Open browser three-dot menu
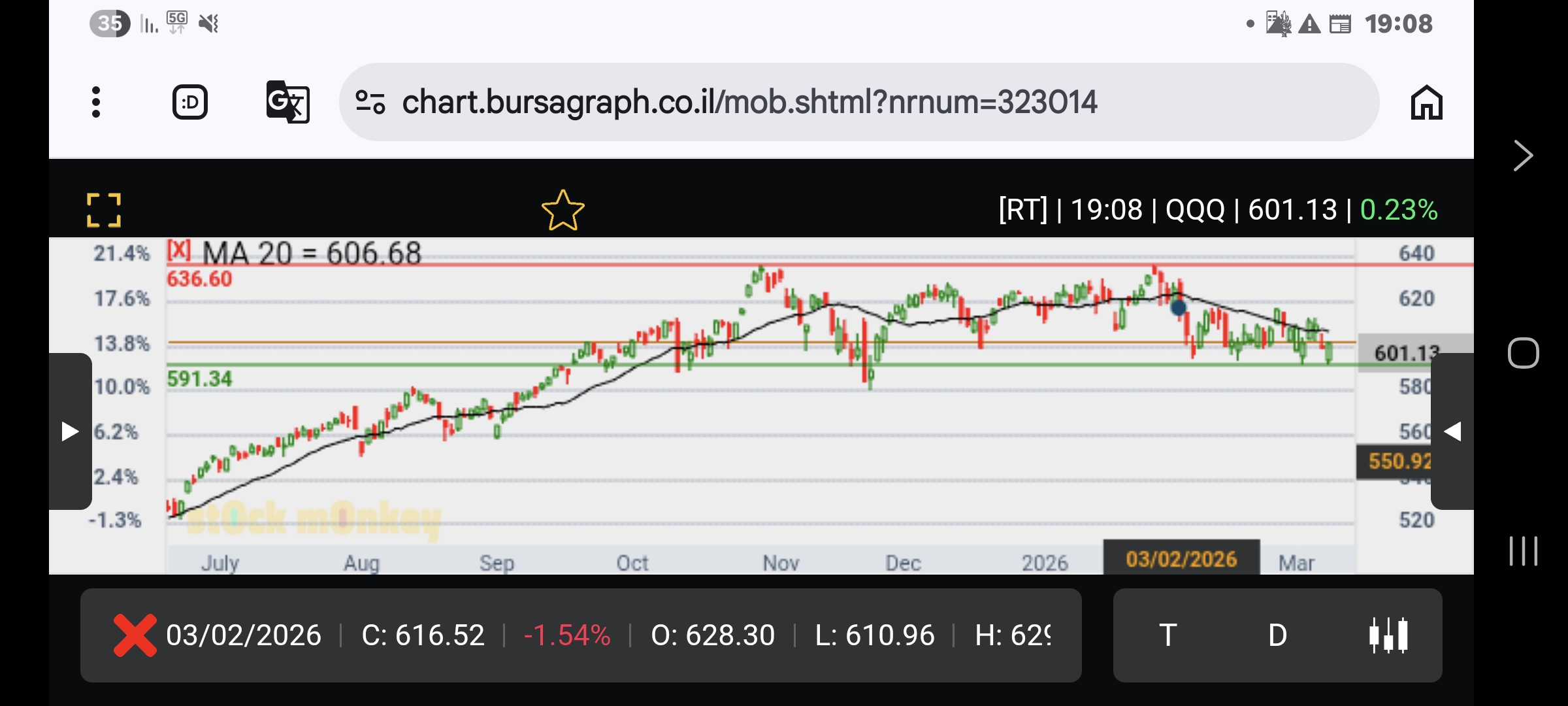Screen dimensions: 1568x706 tap(96, 102)
